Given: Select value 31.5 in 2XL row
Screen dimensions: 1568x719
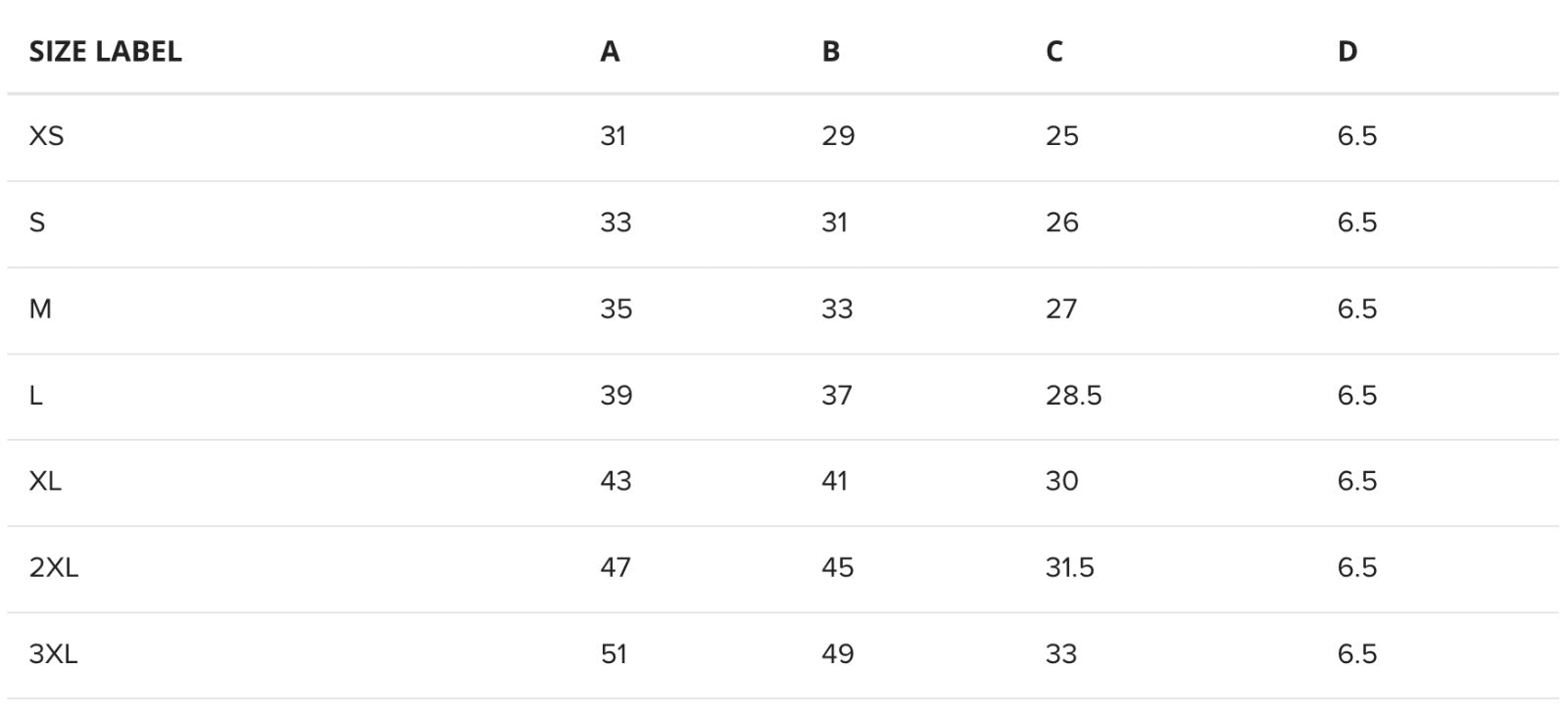Looking at the screenshot, I should pyautogui.click(x=1069, y=567).
